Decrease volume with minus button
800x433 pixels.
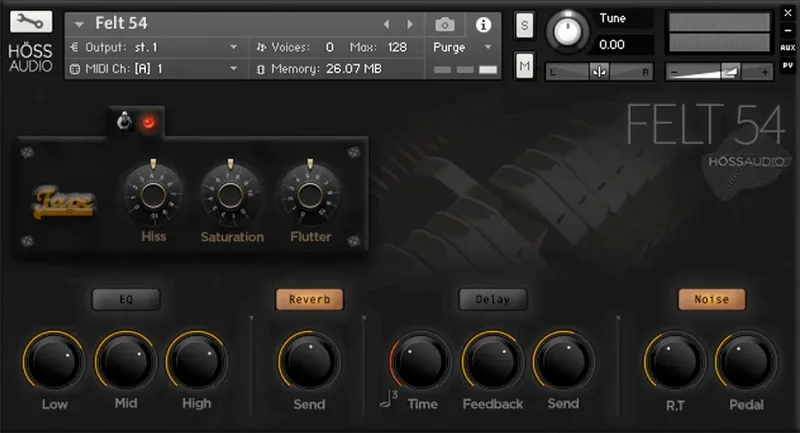(x=674, y=72)
